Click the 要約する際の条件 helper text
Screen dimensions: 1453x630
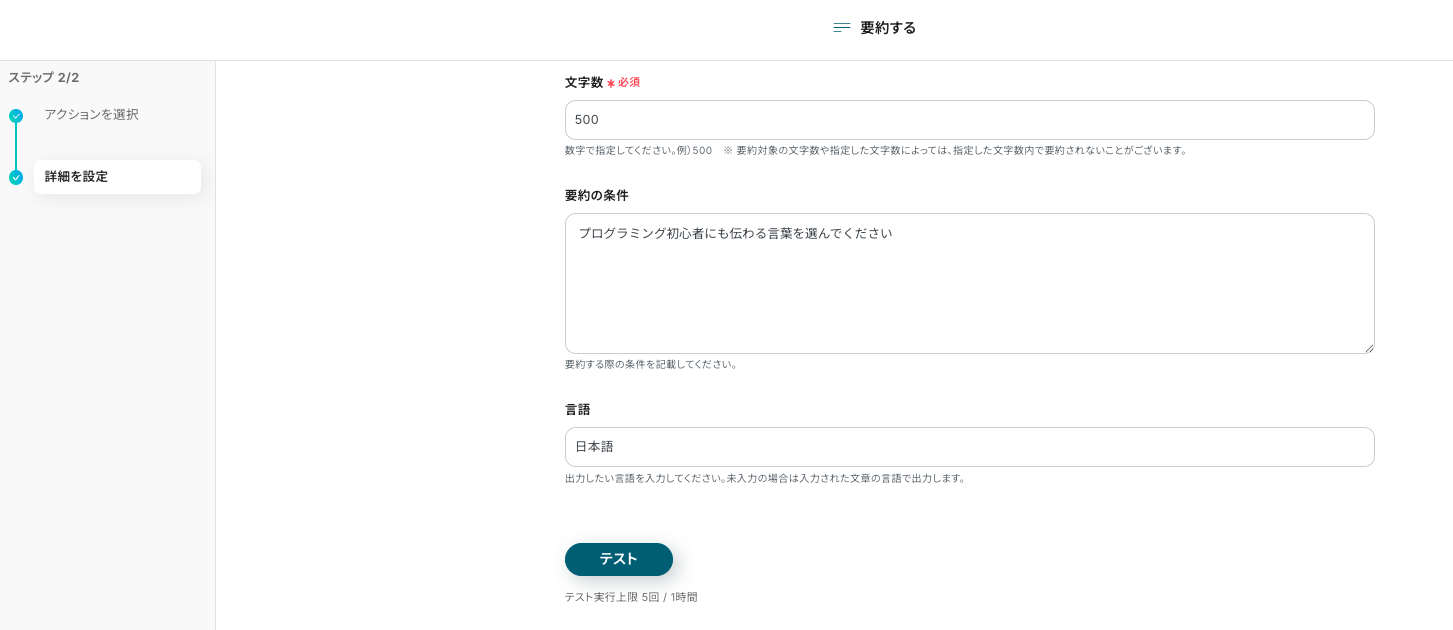(651, 365)
